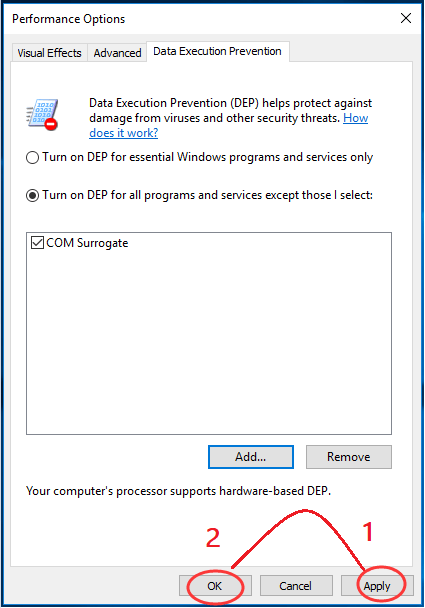Close the Performance Options dialog

(x=406, y=18)
